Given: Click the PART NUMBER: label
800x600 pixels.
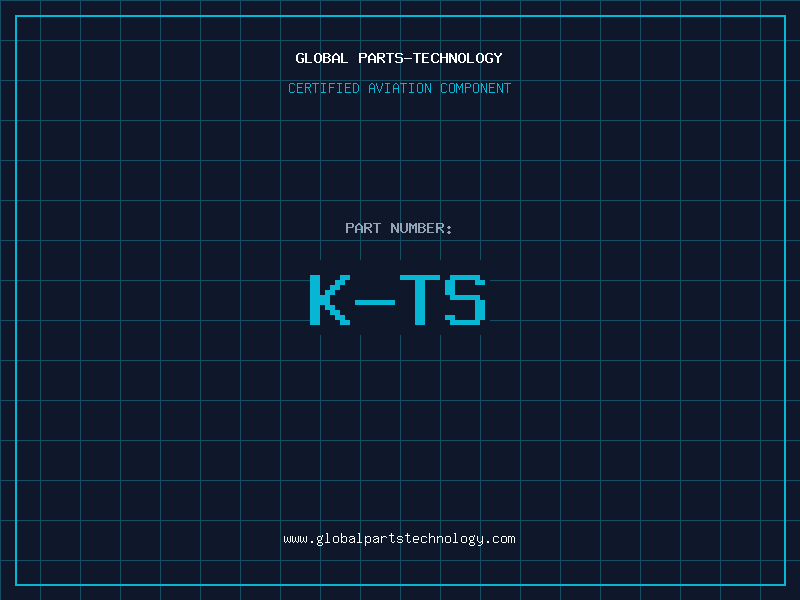Looking at the screenshot, I should tap(399, 228).
